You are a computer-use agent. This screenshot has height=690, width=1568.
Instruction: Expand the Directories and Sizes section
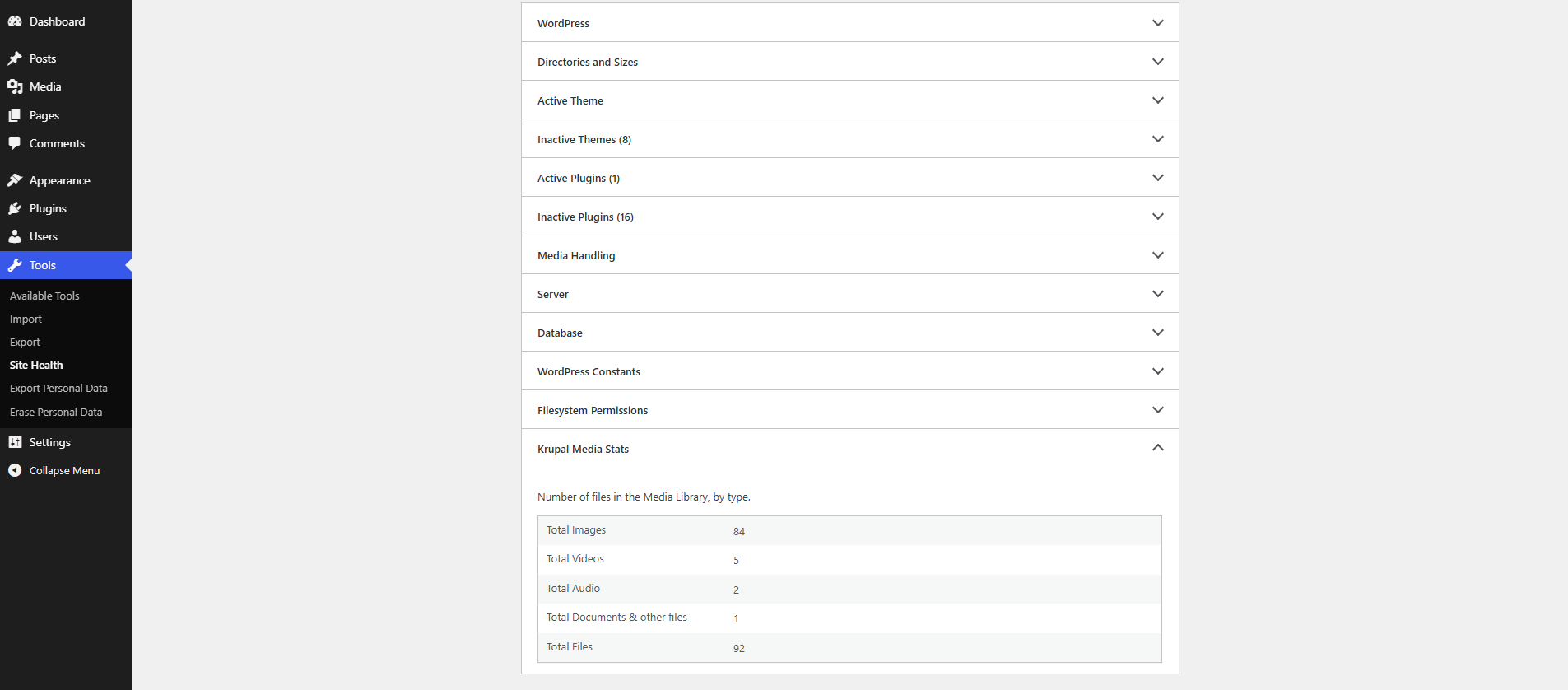850,62
